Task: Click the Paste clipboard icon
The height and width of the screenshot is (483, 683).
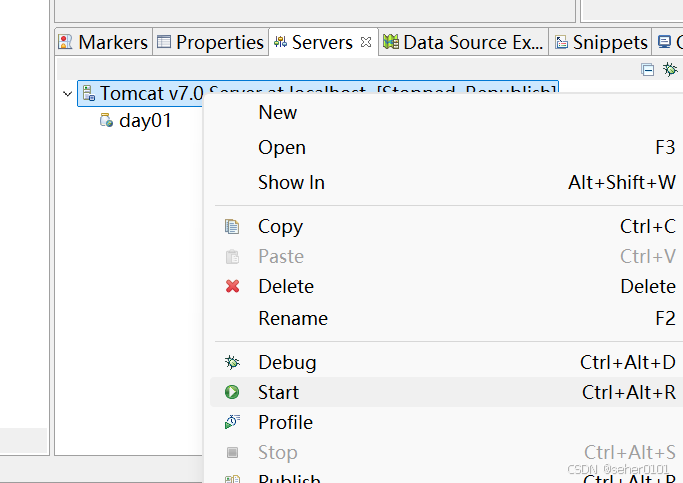Action: click(232, 257)
